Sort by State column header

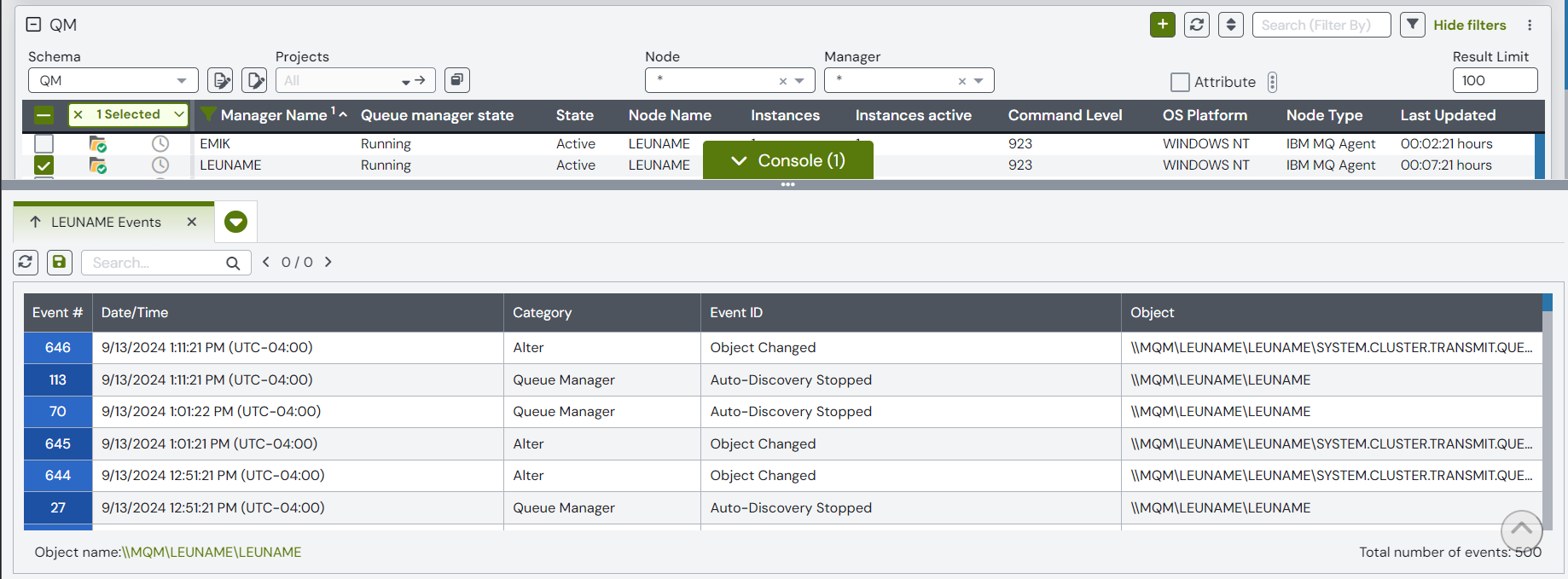click(x=575, y=115)
